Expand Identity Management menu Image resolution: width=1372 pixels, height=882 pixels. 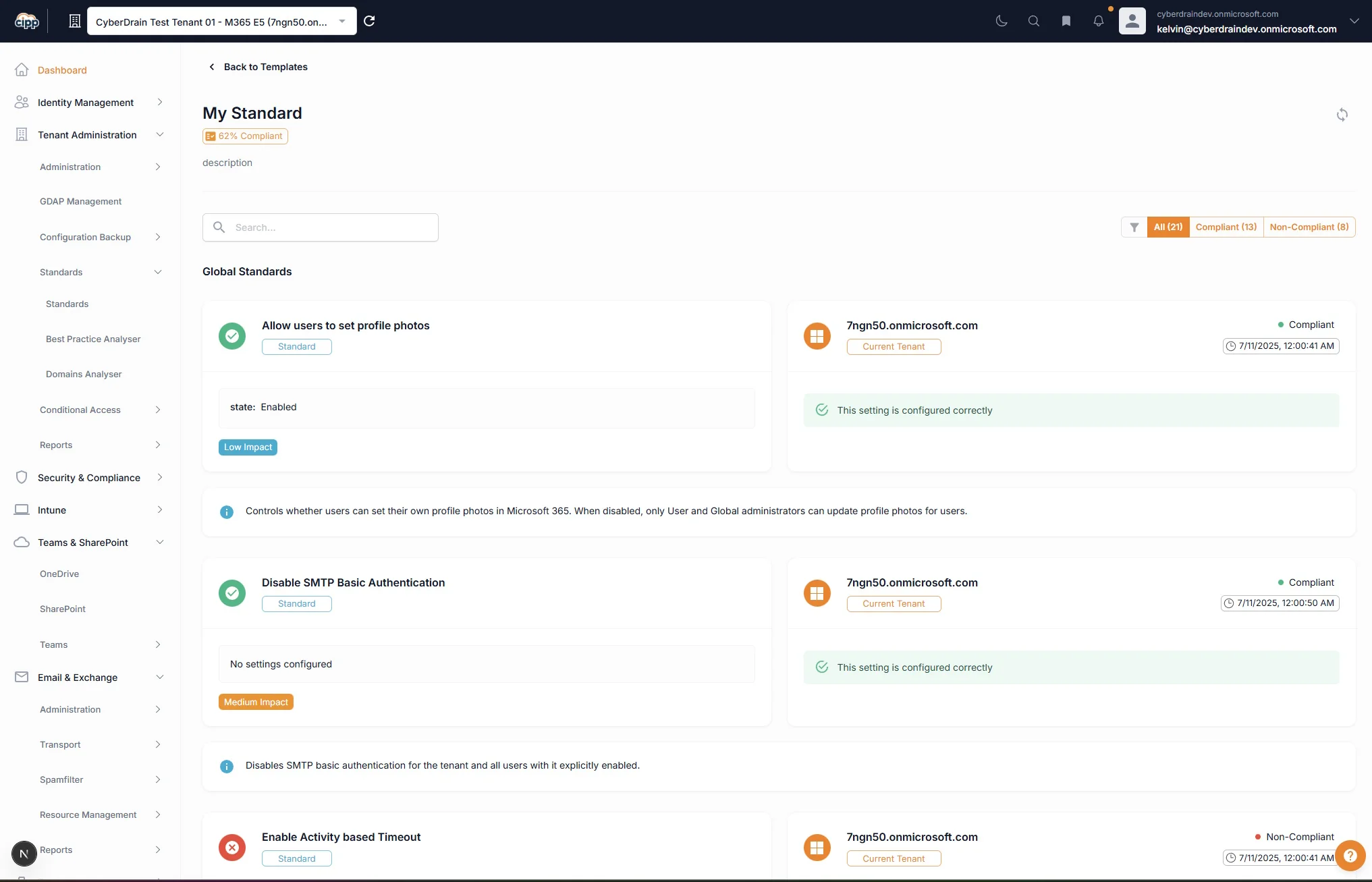pyautogui.click(x=90, y=102)
